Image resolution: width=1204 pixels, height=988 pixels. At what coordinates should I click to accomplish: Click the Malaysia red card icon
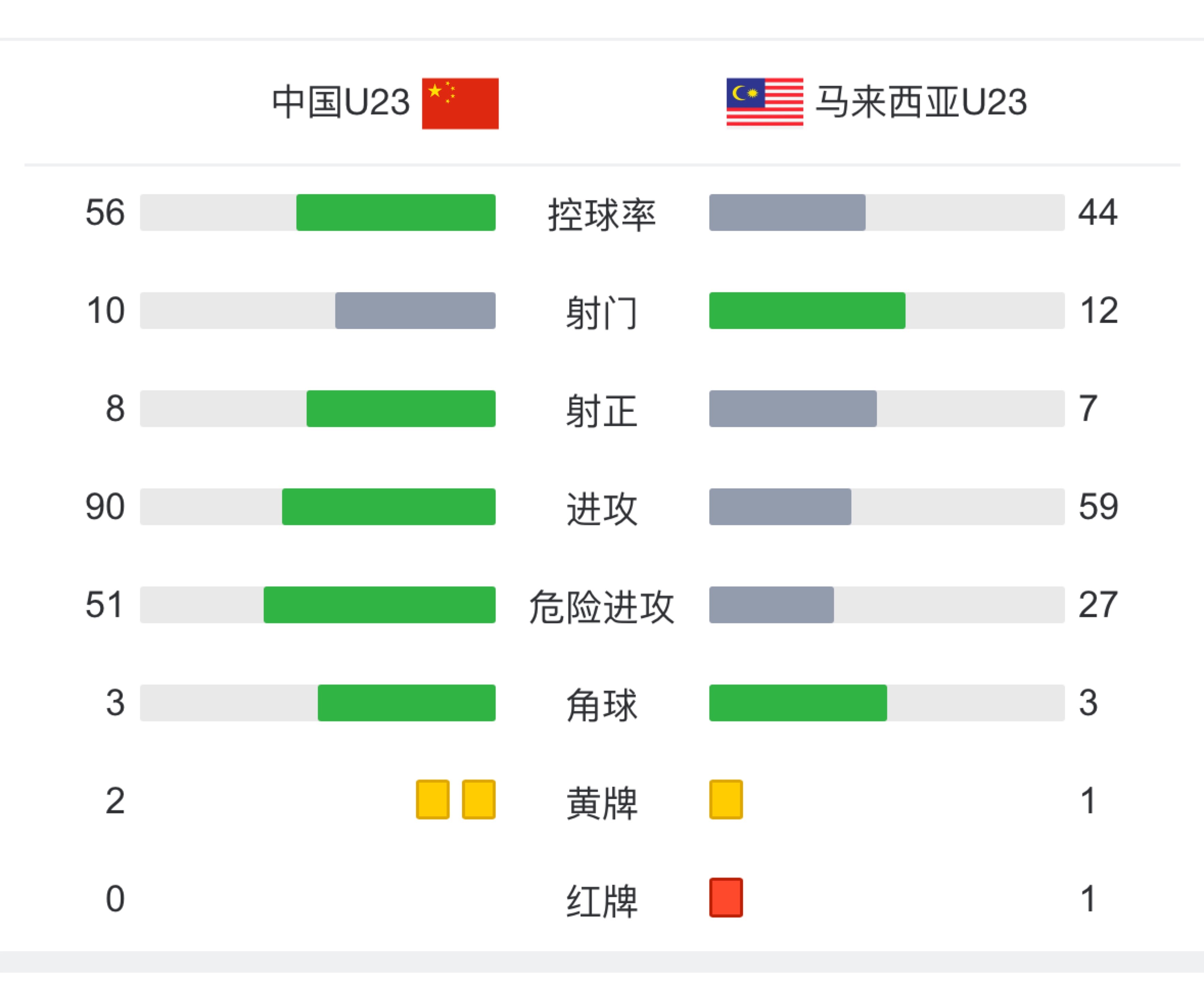pyautogui.click(x=726, y=897)
